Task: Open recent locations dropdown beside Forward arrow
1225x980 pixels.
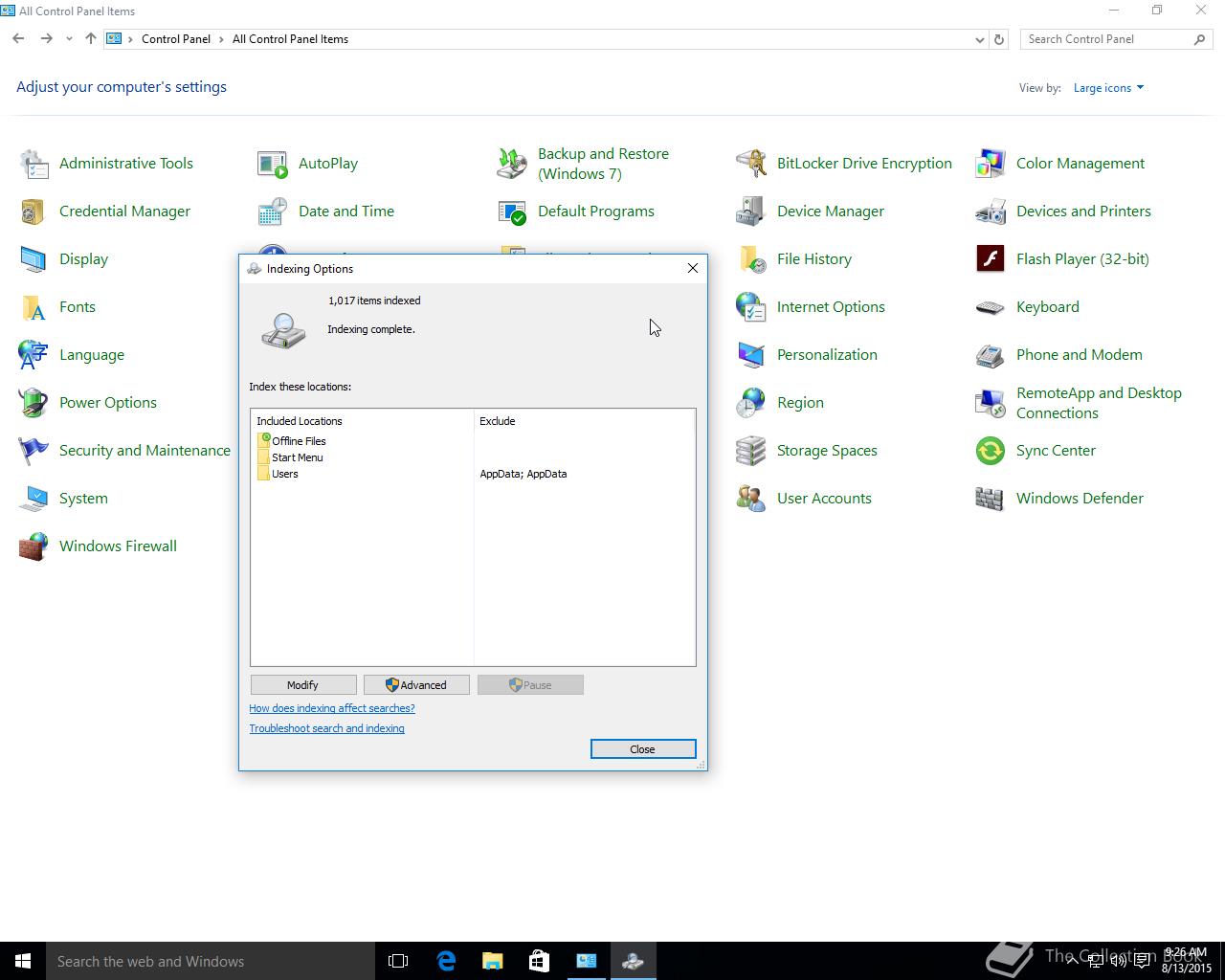Action: tap(69, 39)
